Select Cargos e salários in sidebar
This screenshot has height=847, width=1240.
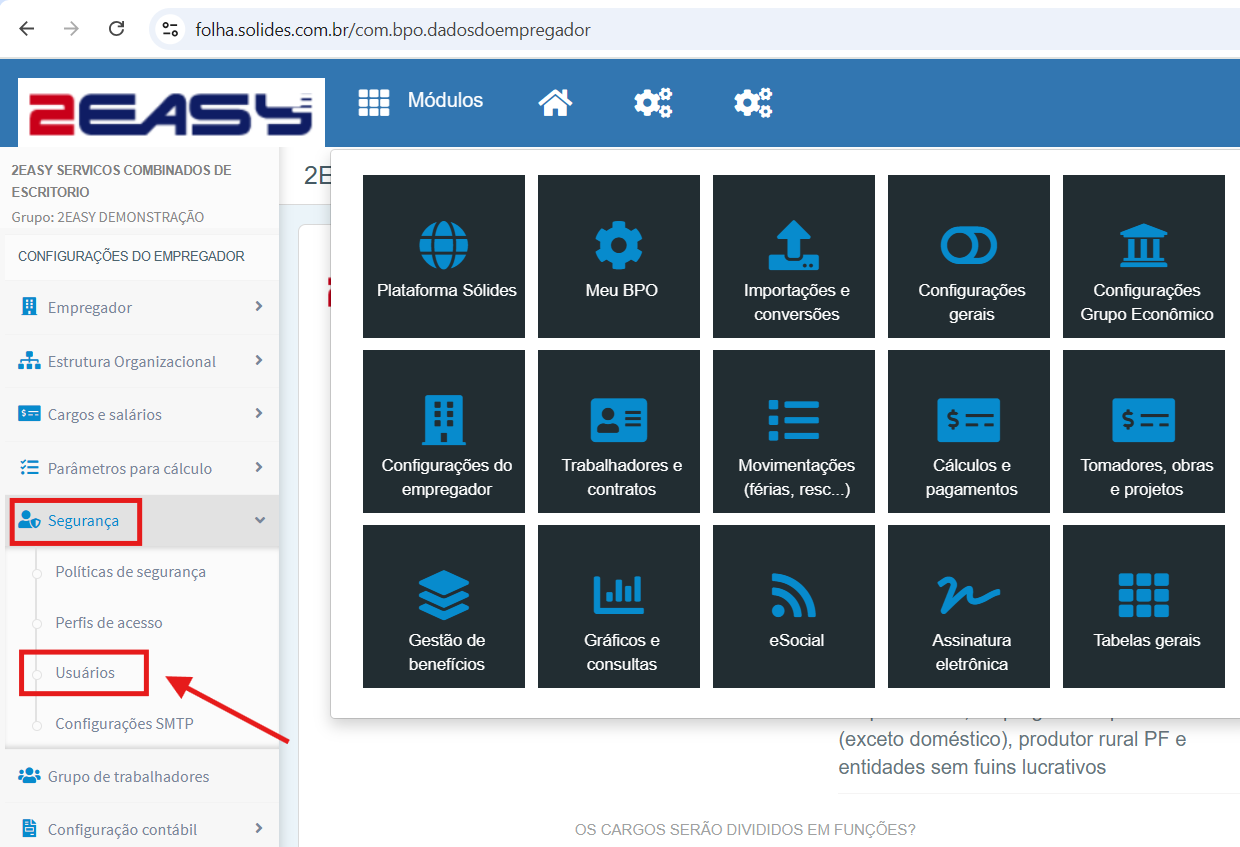[140, 414]
